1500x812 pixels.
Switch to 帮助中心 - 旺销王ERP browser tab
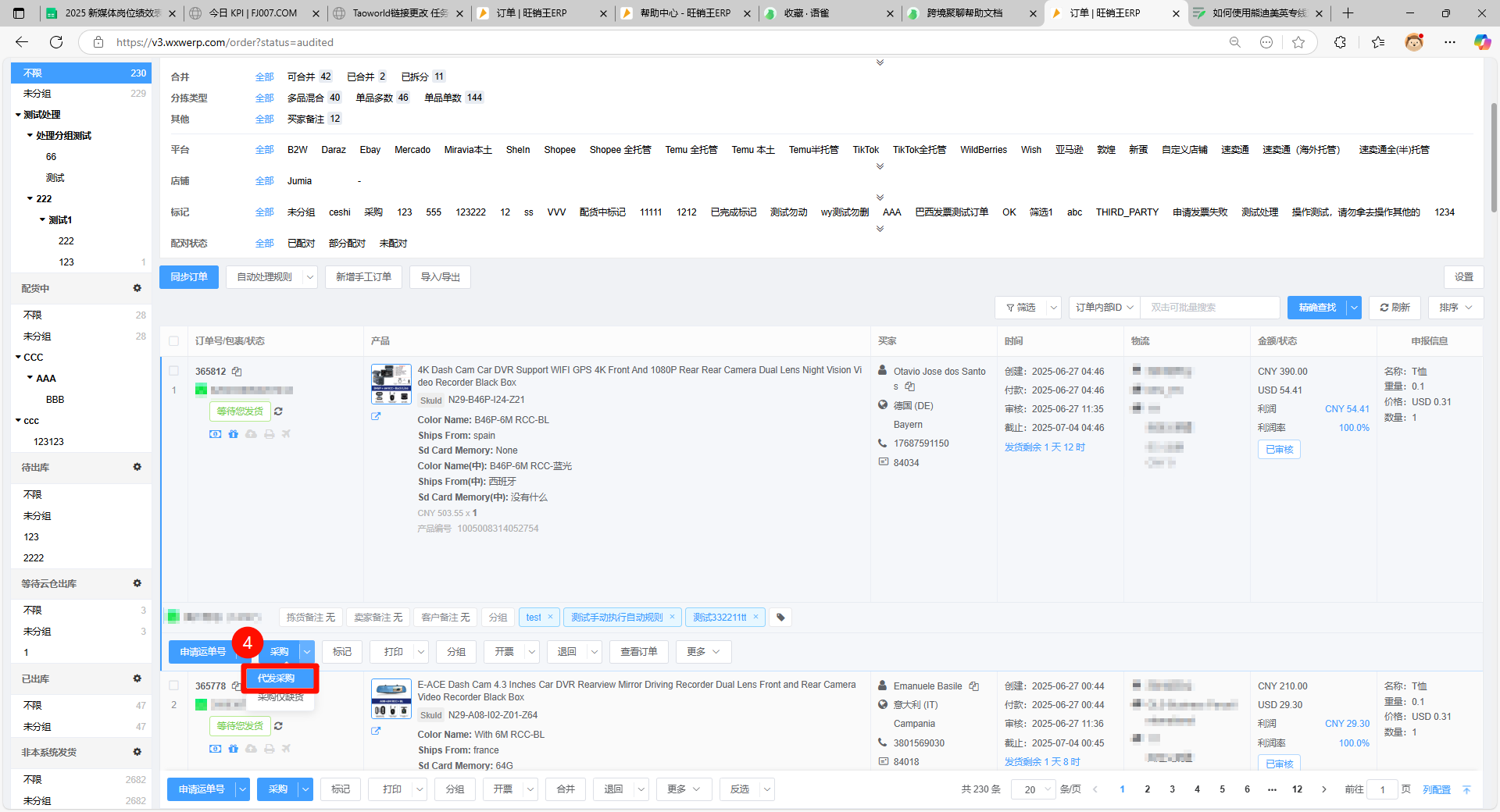[685, 13]
